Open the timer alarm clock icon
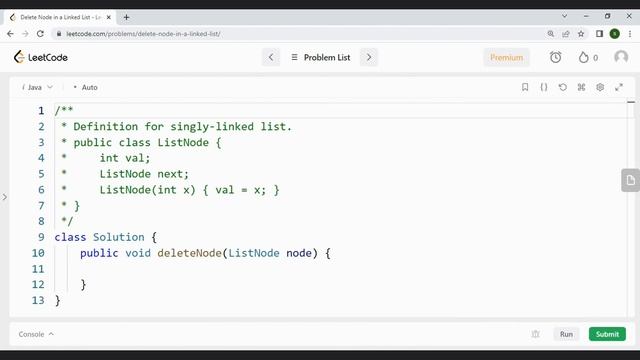This screenshot has height=360, width=640. (556, 57)
